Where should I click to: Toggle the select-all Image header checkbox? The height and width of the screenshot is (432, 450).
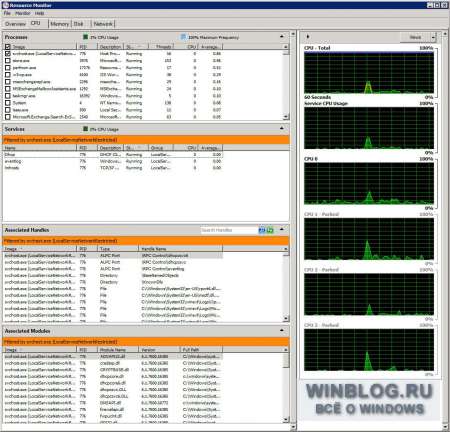8,47
